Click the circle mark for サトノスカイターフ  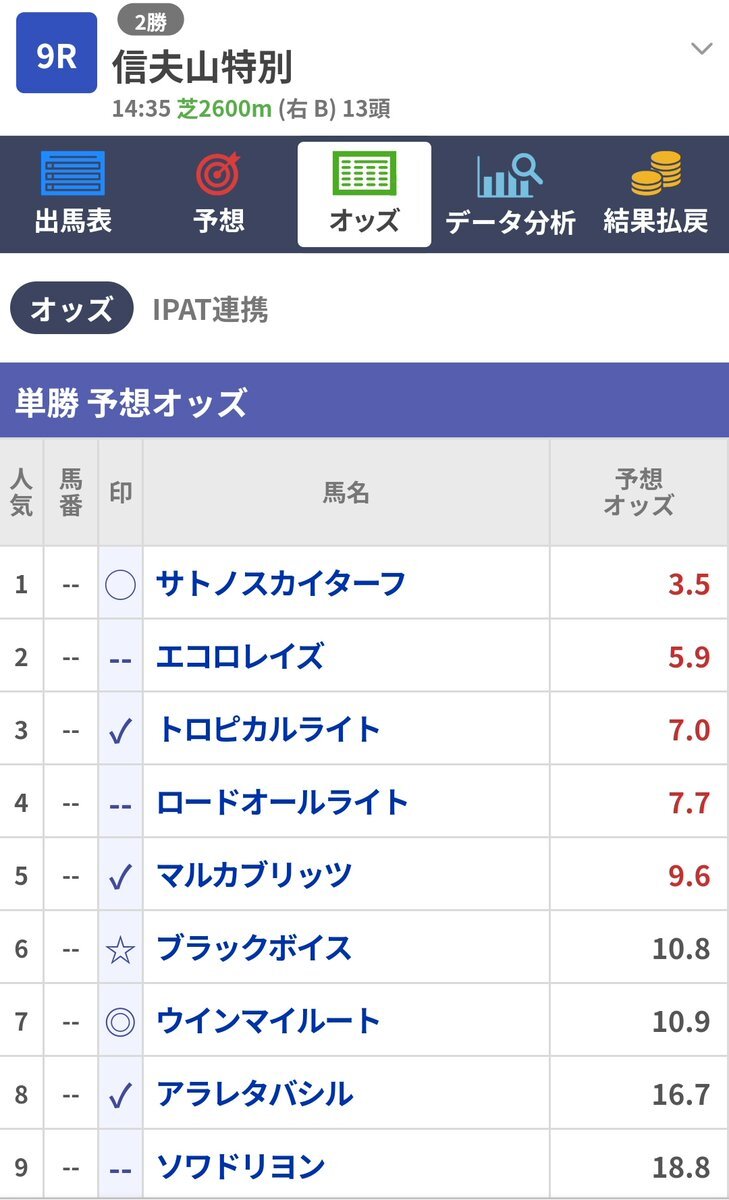(120, 583)
